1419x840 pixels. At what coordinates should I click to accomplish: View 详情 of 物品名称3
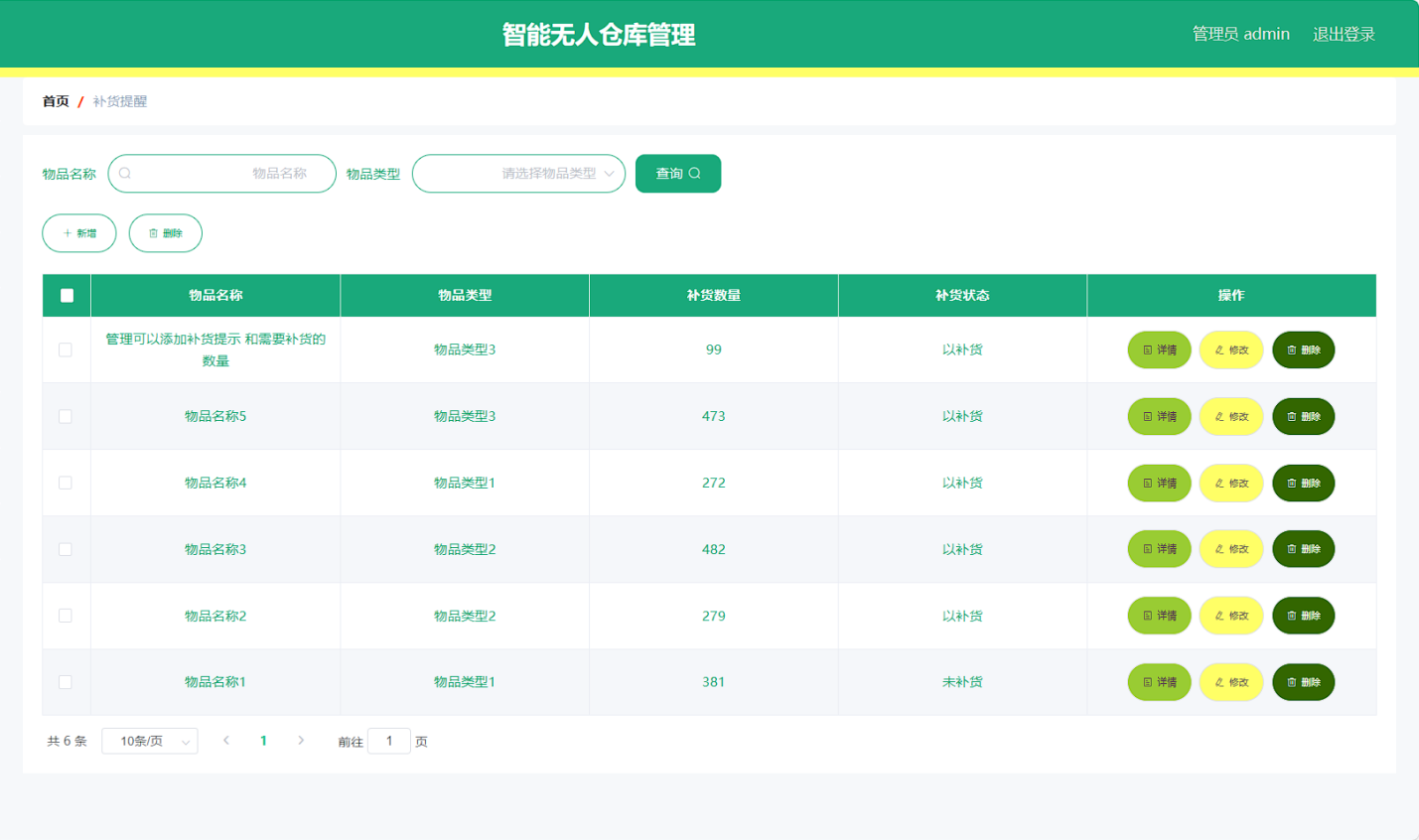1159,549
